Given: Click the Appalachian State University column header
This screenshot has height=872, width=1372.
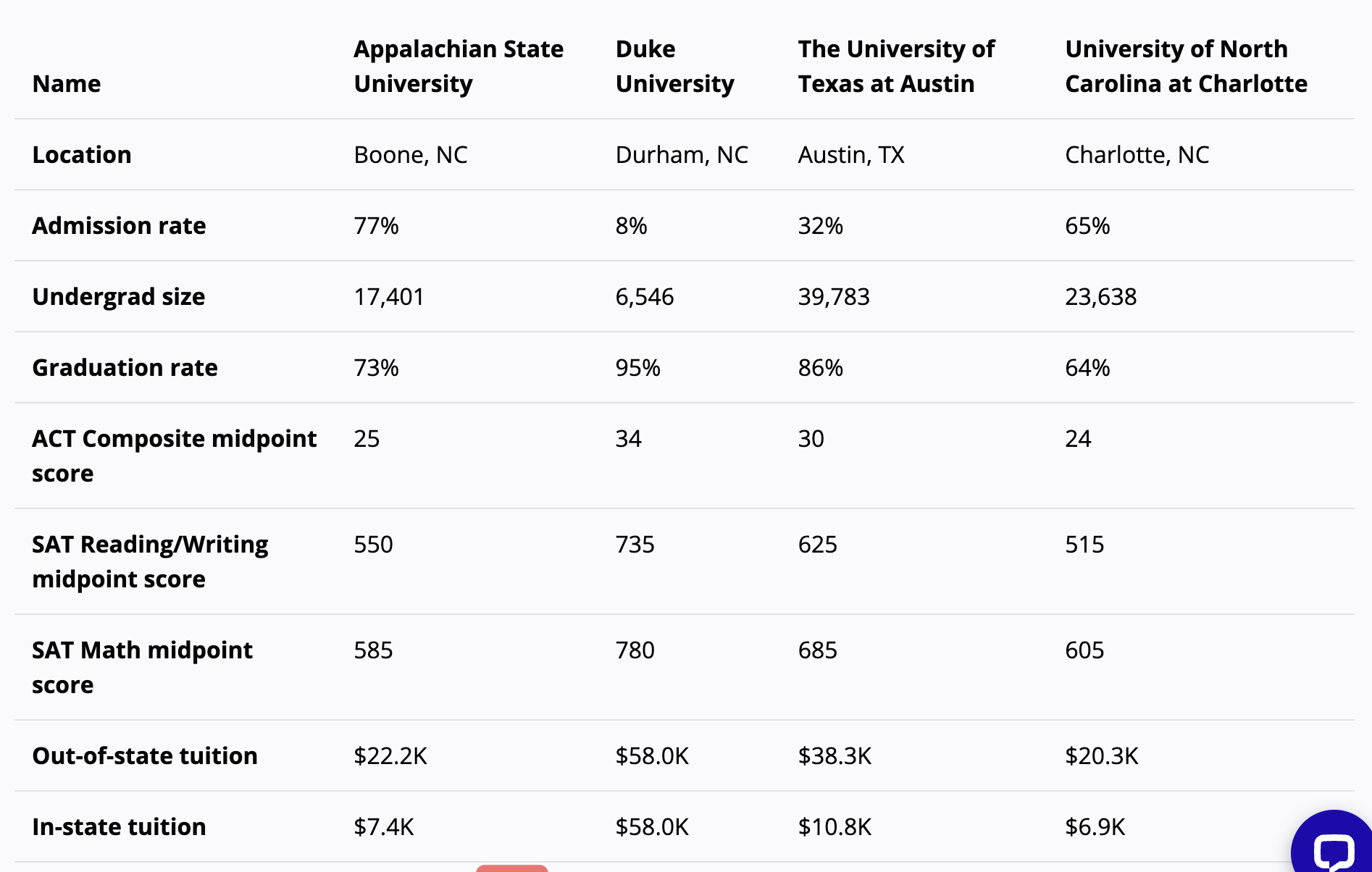Looking at the screenshot, I should 458,66.
